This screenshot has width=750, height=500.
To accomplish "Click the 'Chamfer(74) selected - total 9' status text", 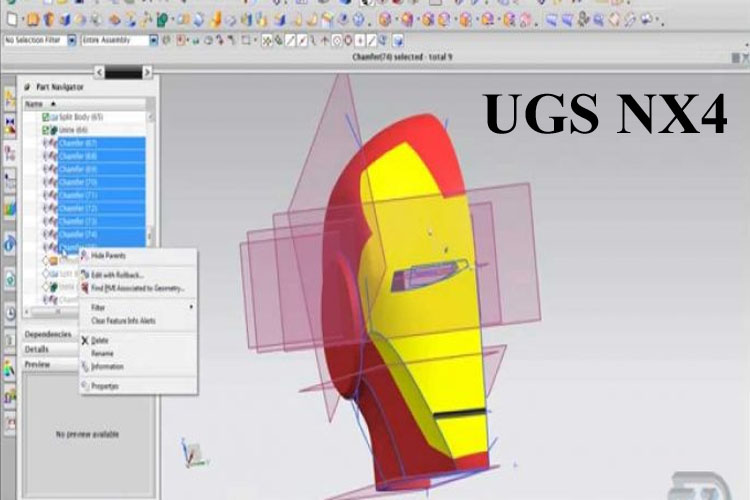I will coord(402,57).
